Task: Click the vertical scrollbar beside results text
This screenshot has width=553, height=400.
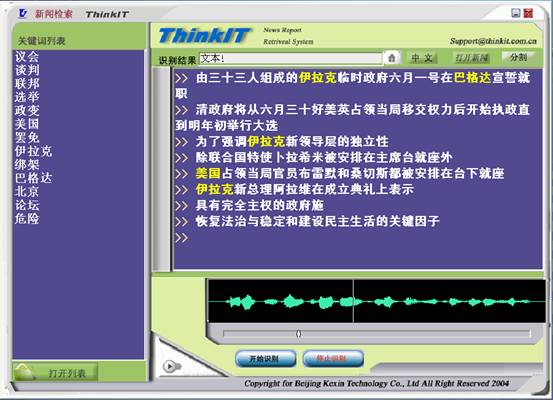Action: click(x=162, y=170)
